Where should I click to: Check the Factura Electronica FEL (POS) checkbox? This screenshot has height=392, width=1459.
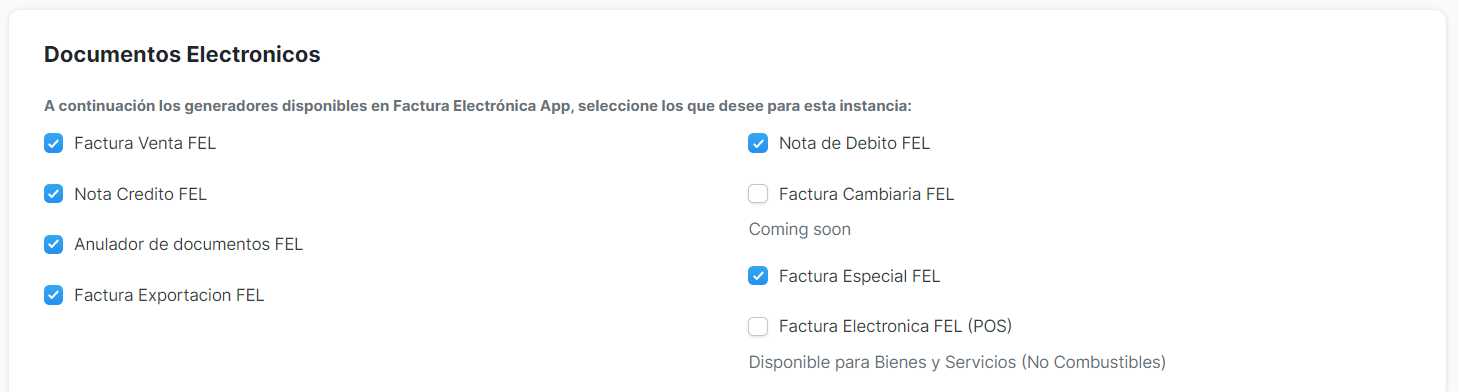758,326
